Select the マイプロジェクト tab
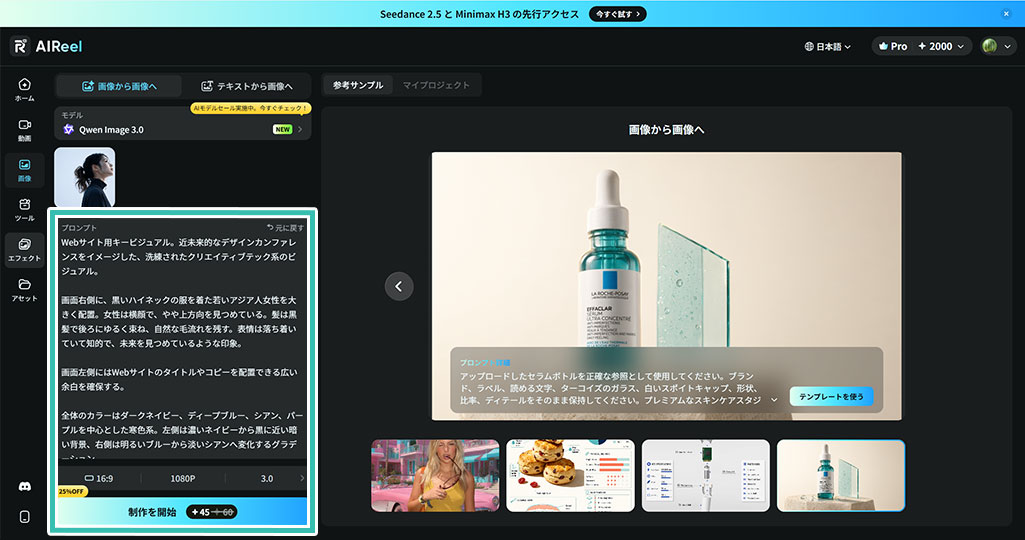The height and width of the screenshot is (540, 1025). click(x=436, y=85)
